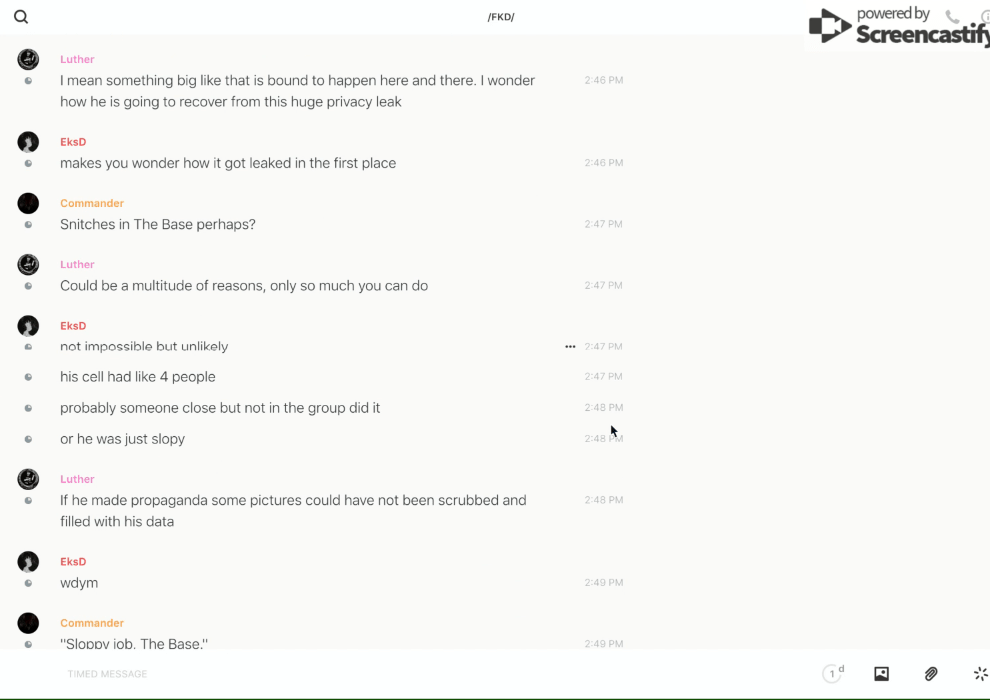Viewport: 990px width, 700px height.
Task: Open conversation details via /FKD/ title
Action: click(501, 17)
